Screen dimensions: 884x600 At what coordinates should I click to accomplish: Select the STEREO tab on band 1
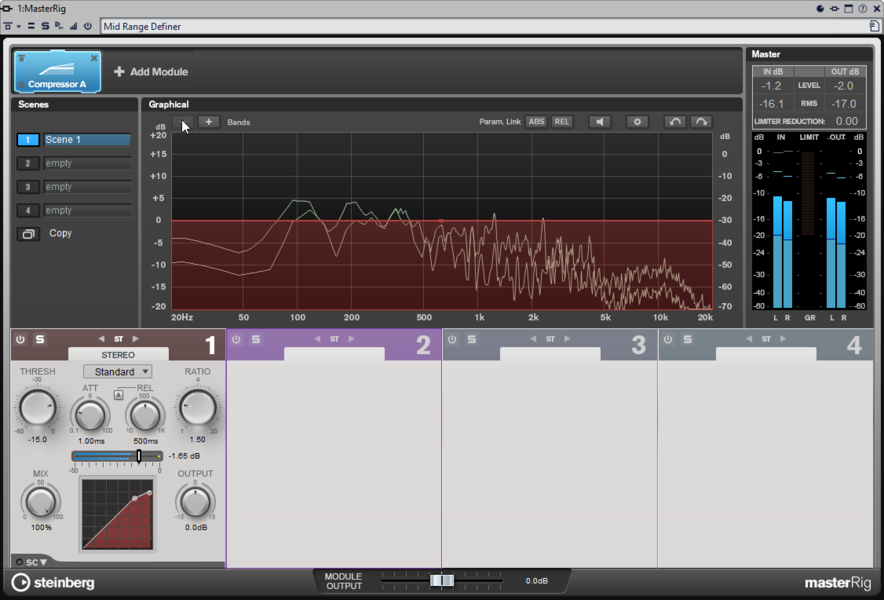118,355
